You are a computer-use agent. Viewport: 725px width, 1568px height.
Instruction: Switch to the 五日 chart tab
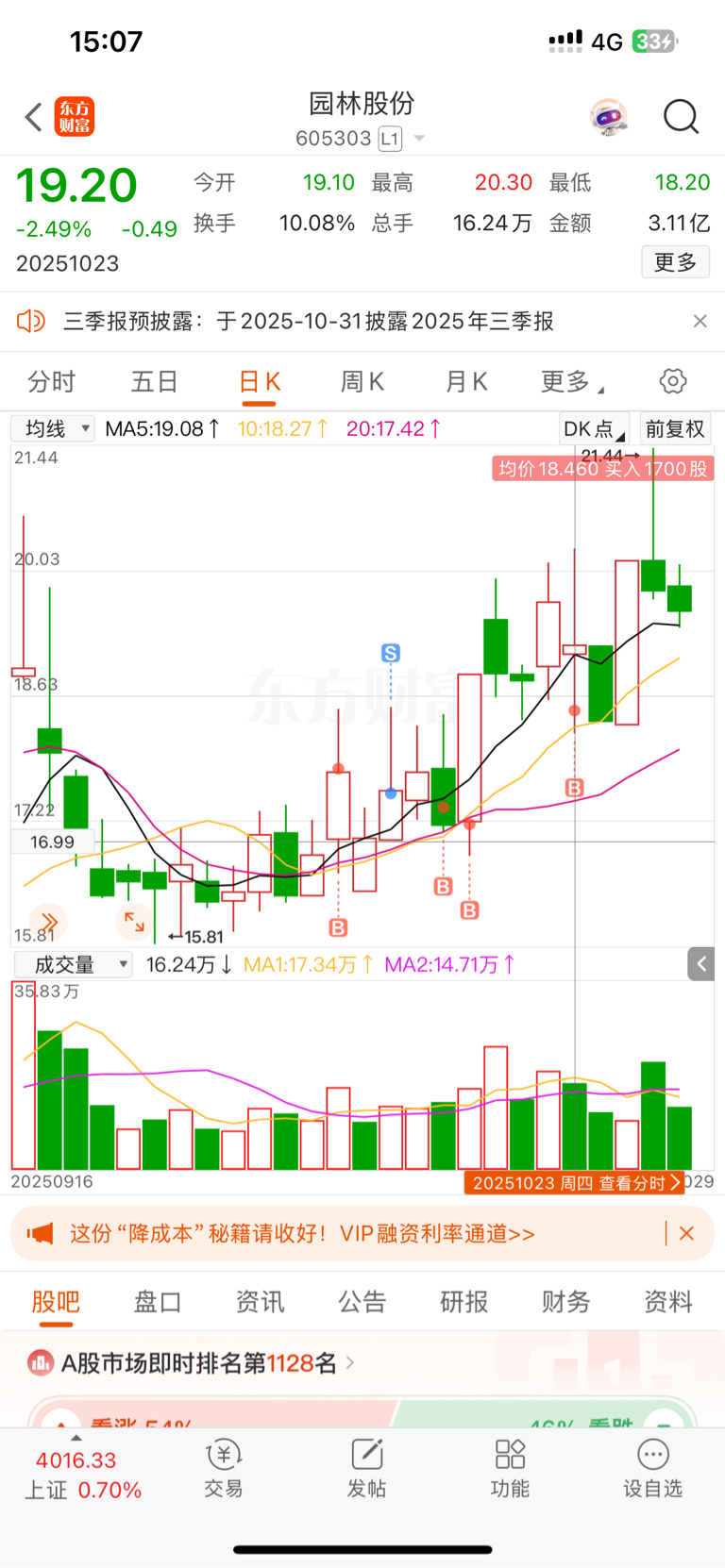154,381
